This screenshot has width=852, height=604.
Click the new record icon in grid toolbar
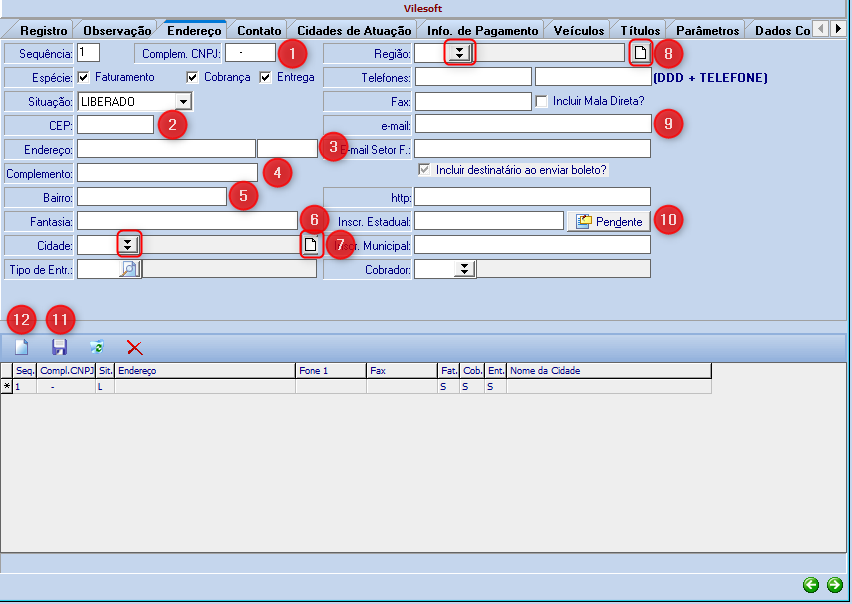[x=21, y=348]
